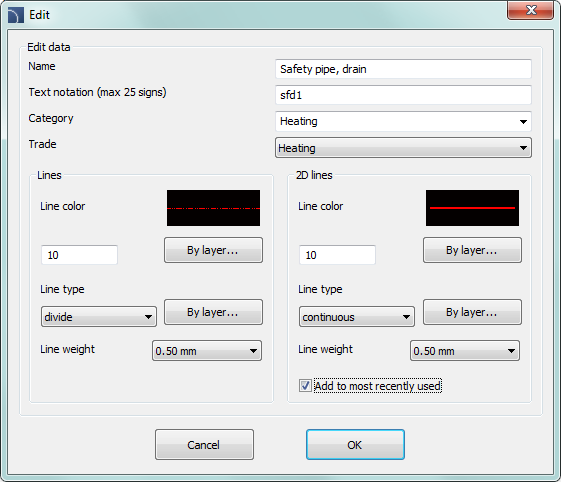Viewport: 561px width, 482px height.
Task: Click By layer button for 2D line type
Action: coord(472,312)
